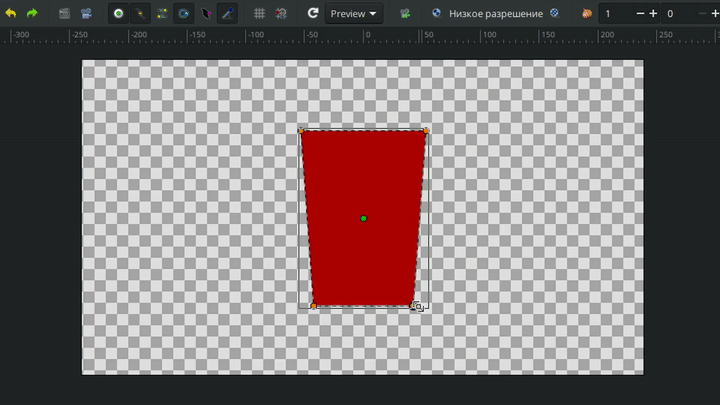Increase resolution with right lens icon
720x405 pixels.
(x=553, y=14)
